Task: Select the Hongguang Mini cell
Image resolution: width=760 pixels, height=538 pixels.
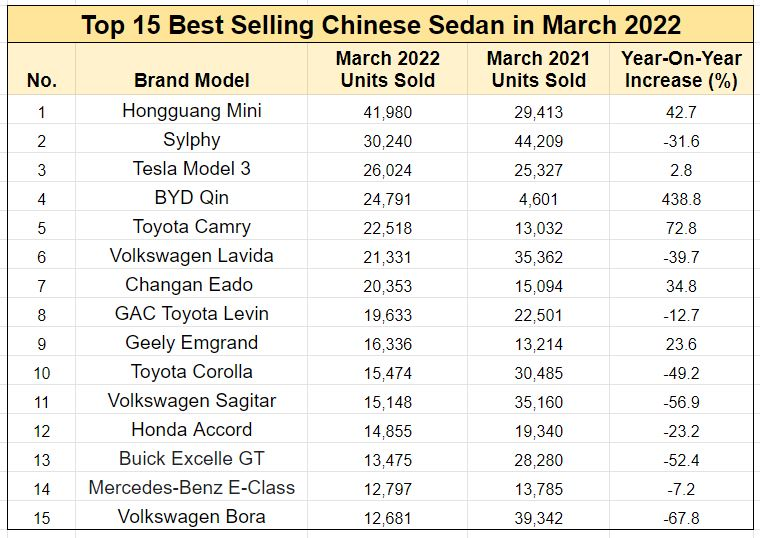Action: point(192,111)
